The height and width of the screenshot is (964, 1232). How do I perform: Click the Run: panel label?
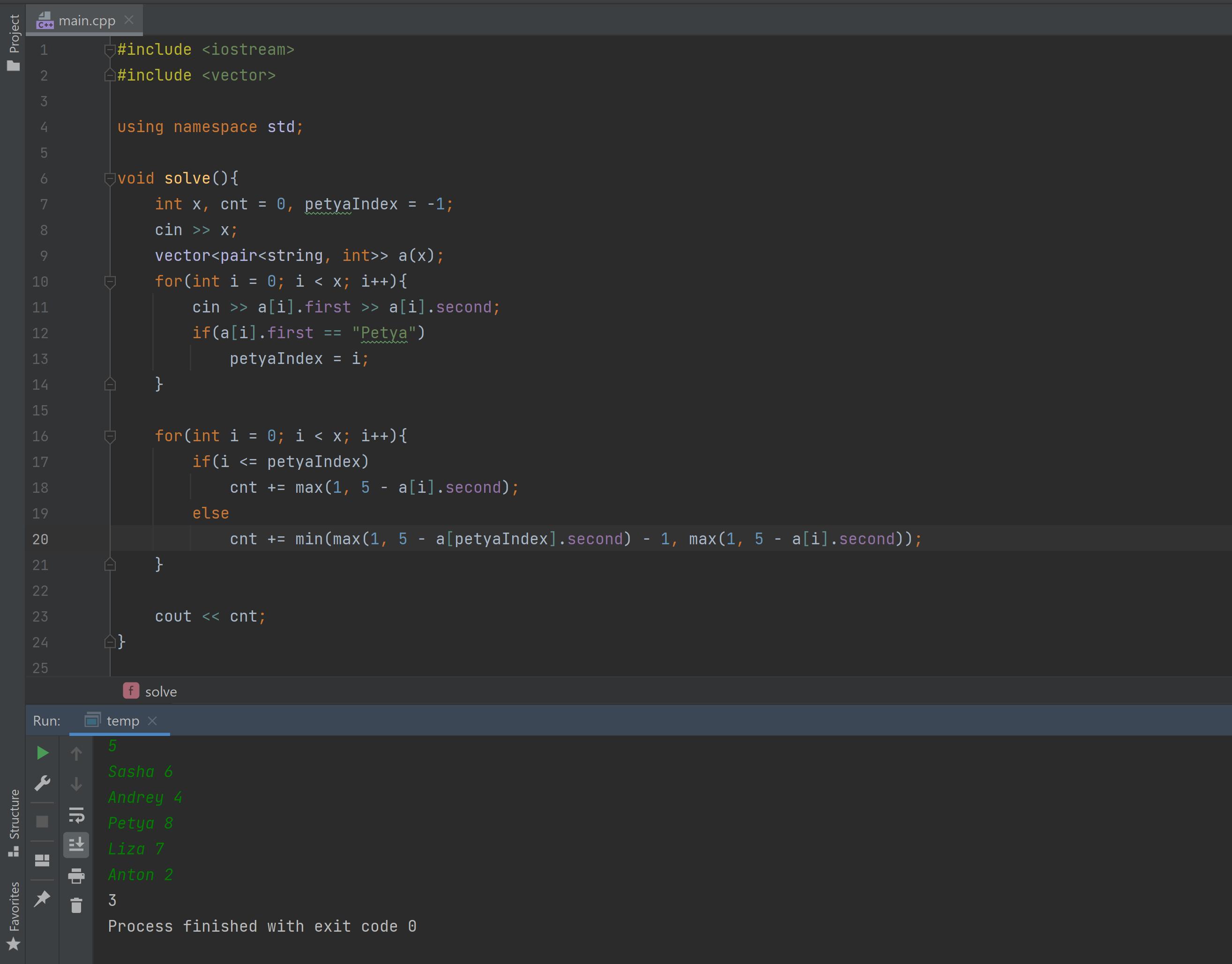pyautogui.click(x=46, y=721)
